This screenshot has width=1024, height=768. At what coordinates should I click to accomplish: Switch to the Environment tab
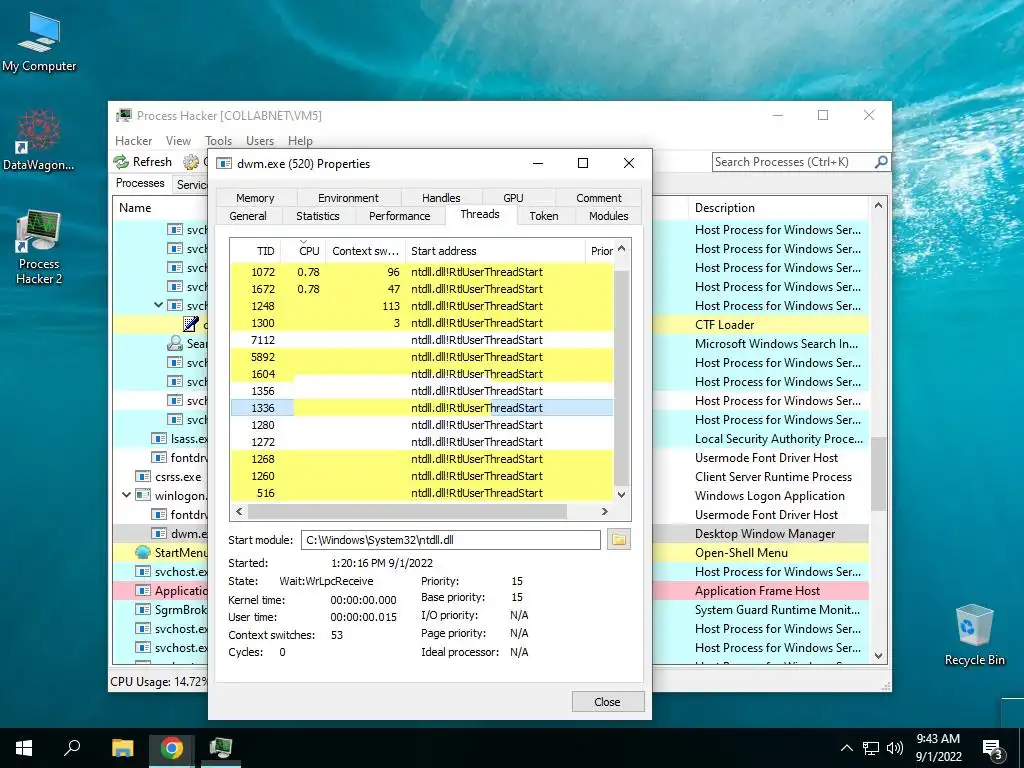348,198
